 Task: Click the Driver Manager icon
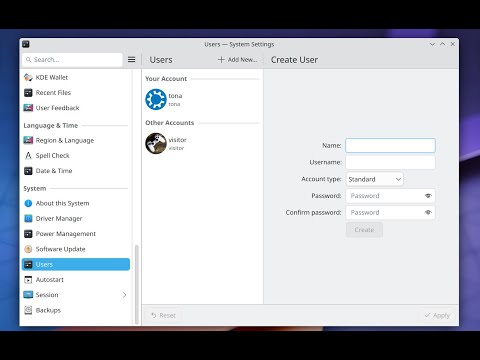(28, 219)
